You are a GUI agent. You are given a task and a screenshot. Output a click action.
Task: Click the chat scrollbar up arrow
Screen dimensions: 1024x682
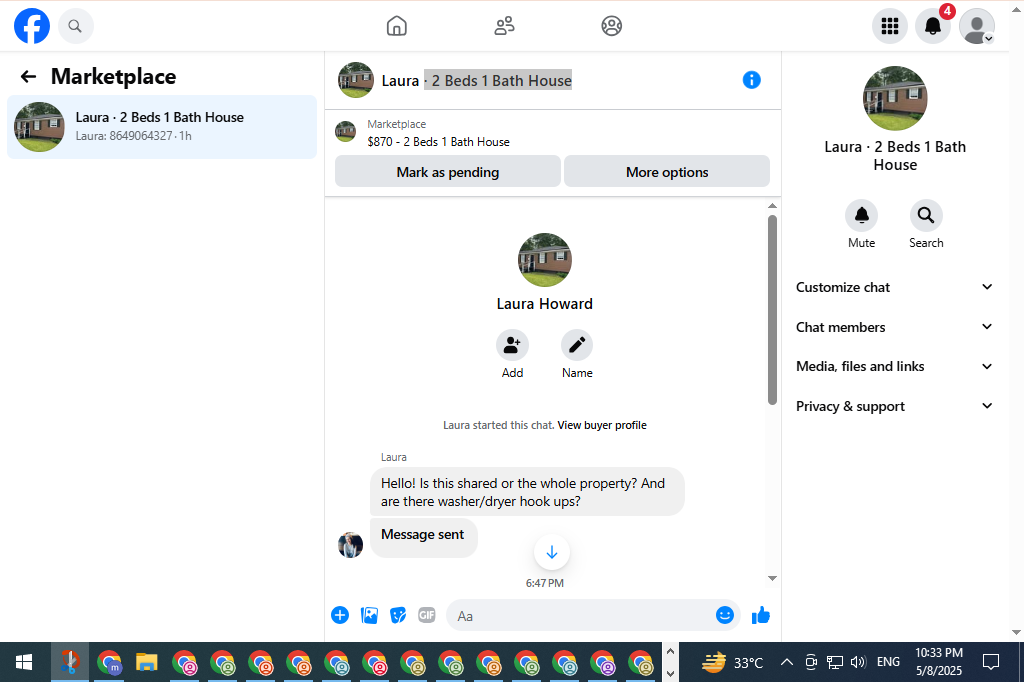[x=773, y=206]
